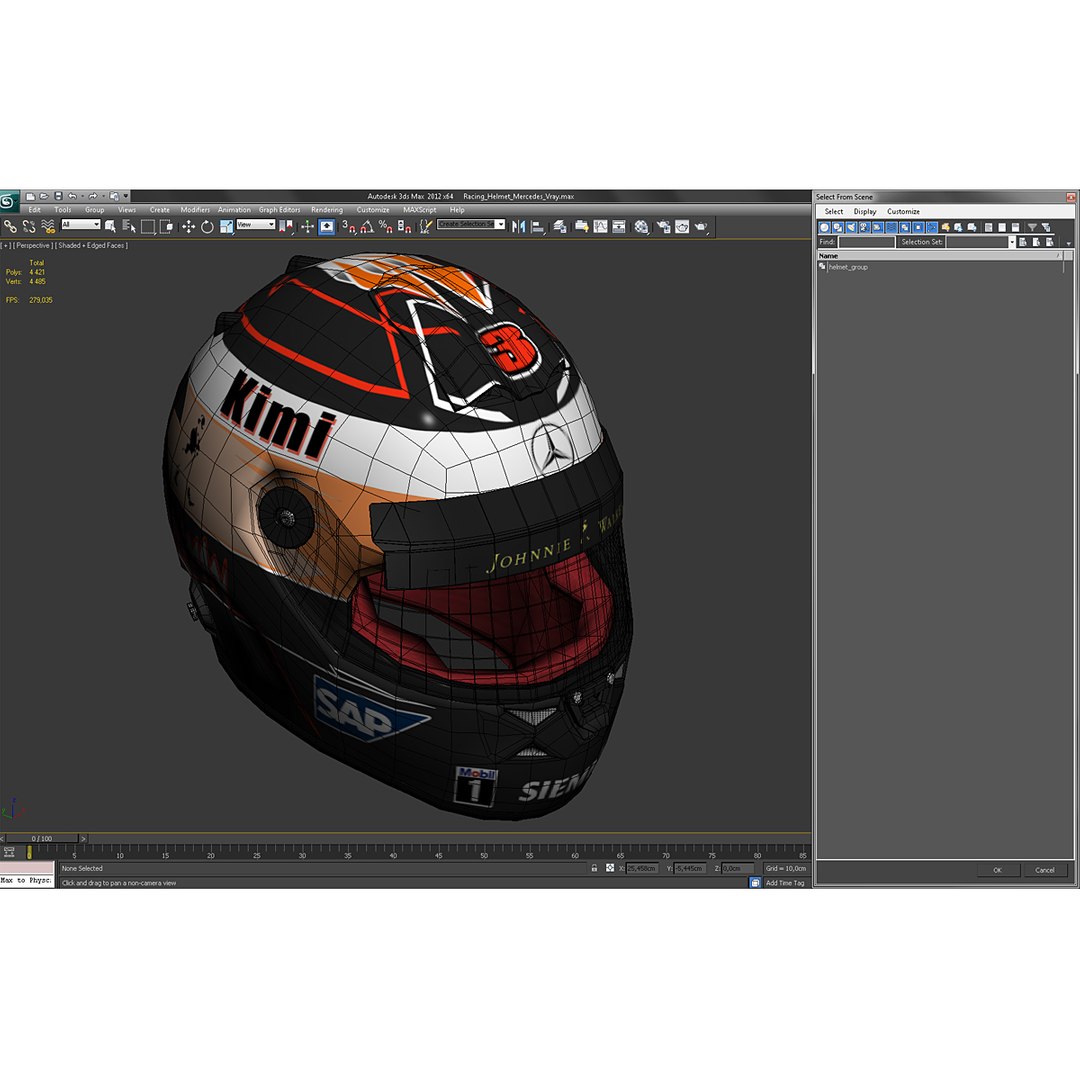Open the quick access toolbar customize arrow

[x=125, y=196]
